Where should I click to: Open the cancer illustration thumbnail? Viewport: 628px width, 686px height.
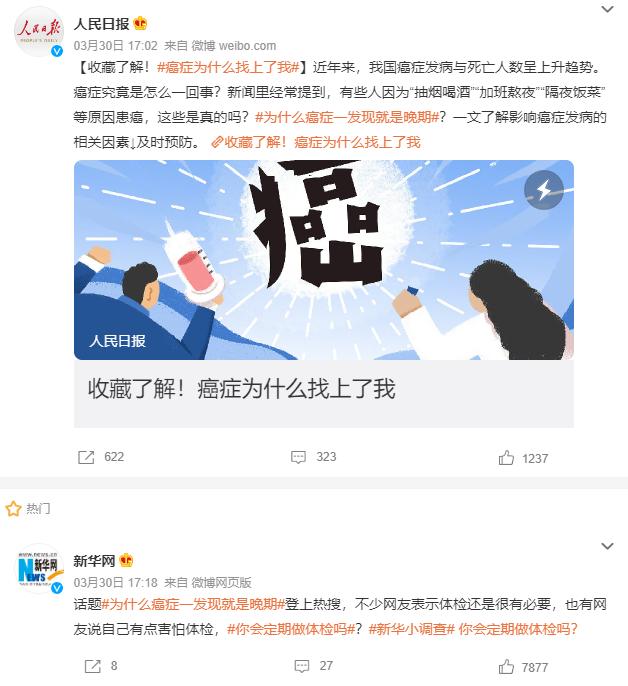[x=324, y=260]
